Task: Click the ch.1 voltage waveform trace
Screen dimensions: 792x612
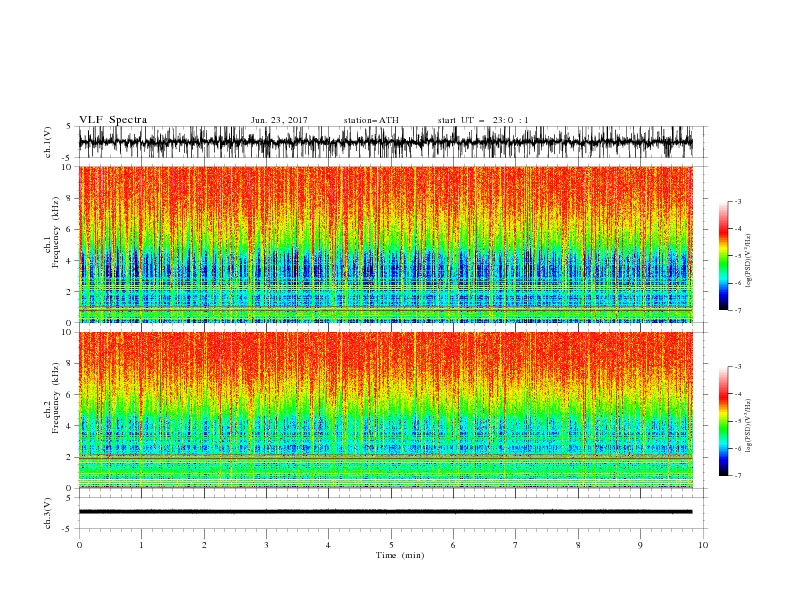Action: click(385, 142)
